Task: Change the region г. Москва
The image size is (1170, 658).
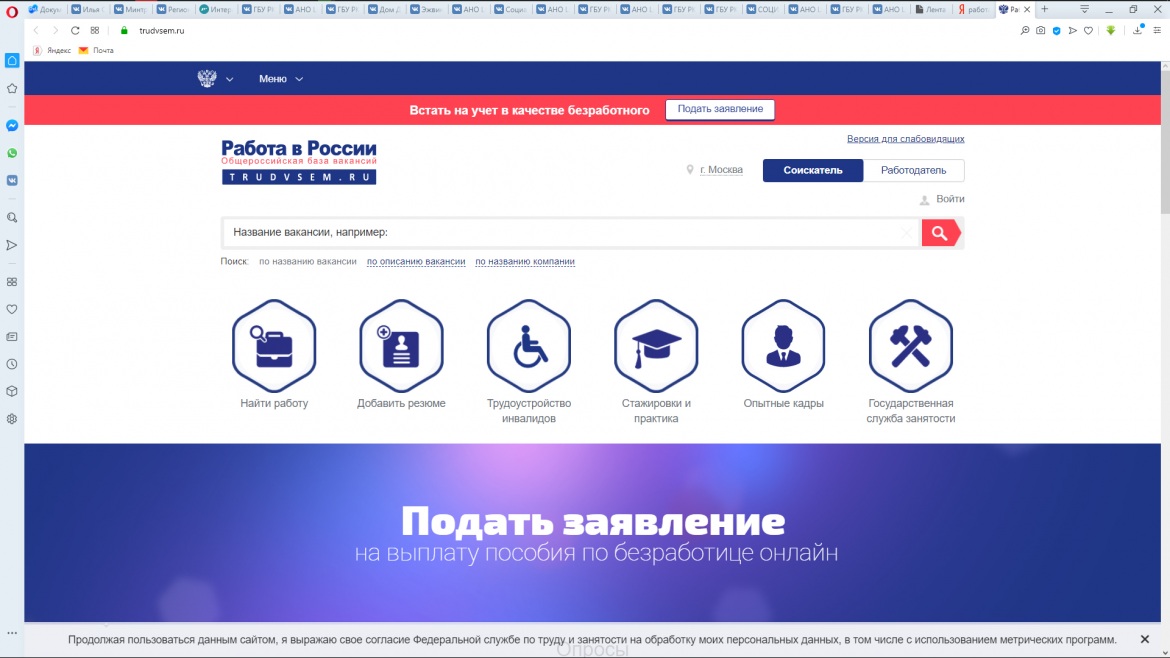Action: 721,169
